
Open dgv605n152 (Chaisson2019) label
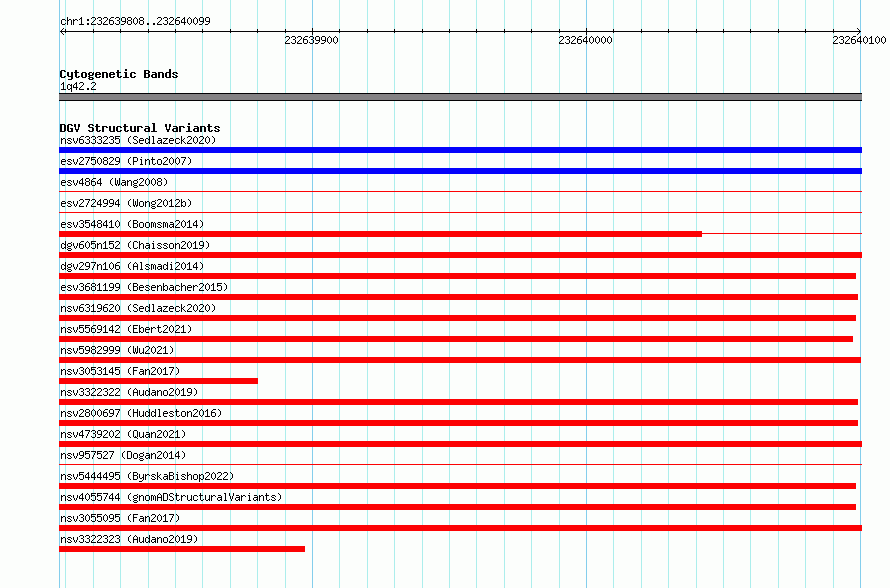[135, 245]
